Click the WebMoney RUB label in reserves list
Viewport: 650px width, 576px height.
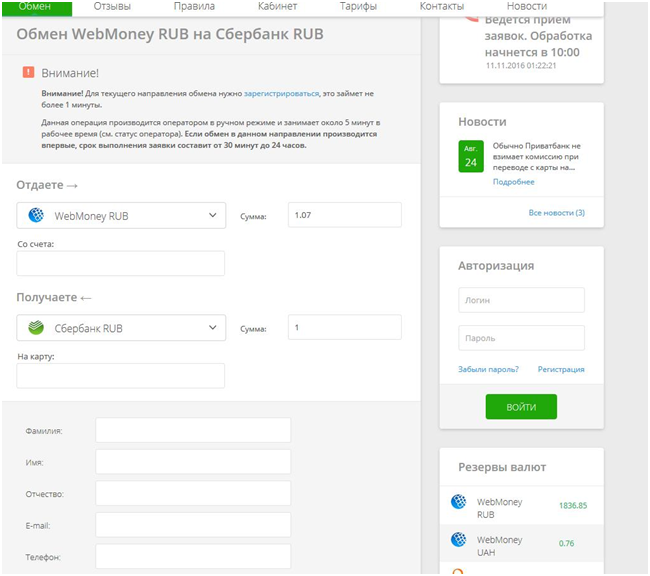pos(500,508)
